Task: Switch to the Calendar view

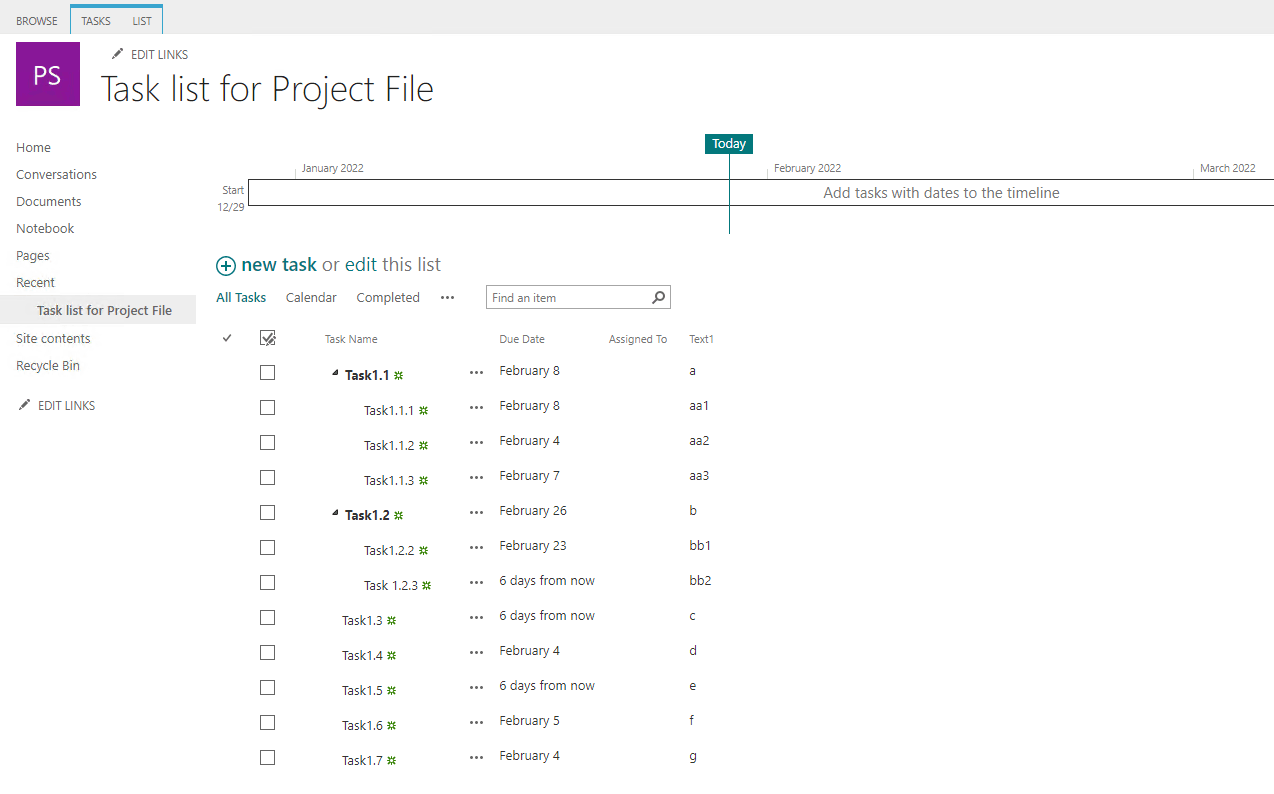Action: point(311,297)
